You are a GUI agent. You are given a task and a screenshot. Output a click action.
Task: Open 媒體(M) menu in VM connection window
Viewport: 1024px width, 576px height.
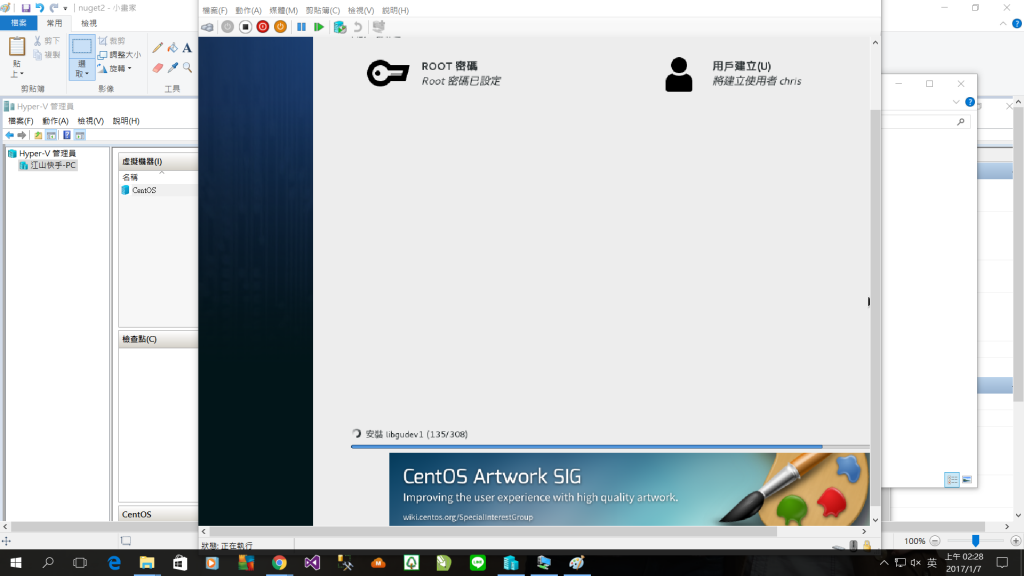point(283,10)
